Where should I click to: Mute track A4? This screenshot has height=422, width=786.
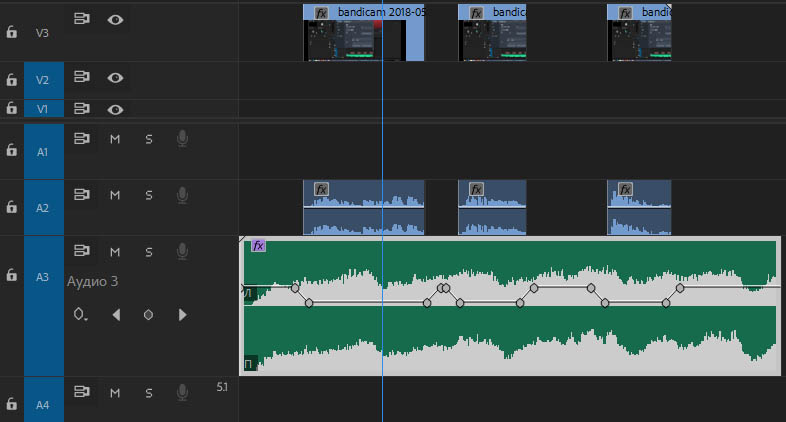point(115,393)
